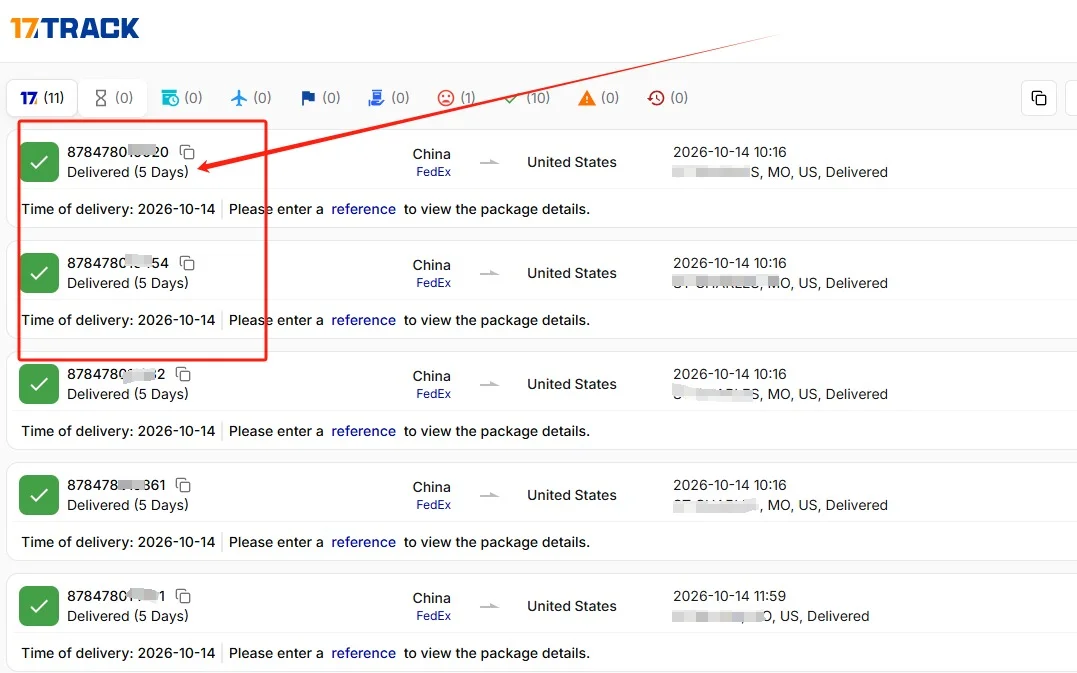Click green check icon for number ending 54
This screenshot has width=1077, height=673.
(39, 273)
